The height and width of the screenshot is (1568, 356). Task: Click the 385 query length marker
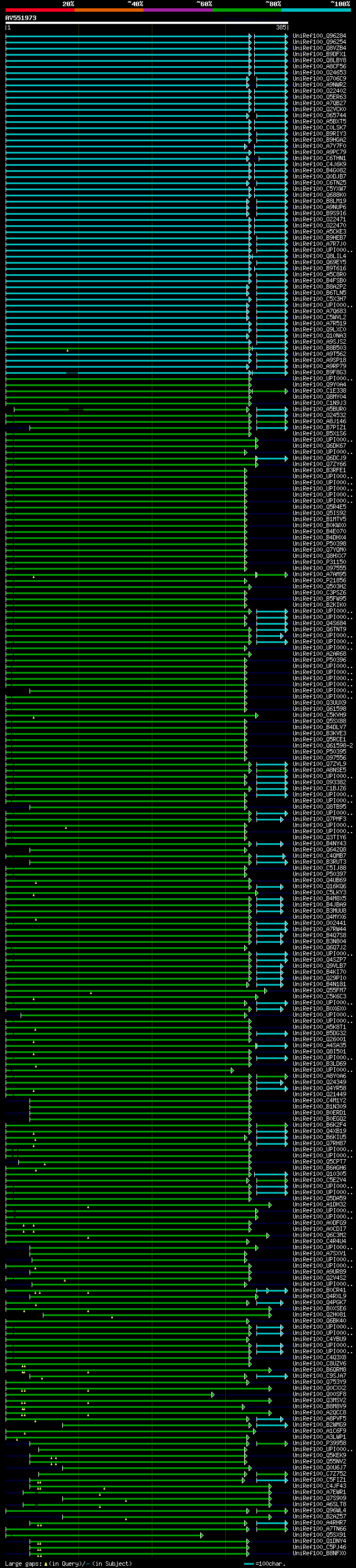click(280, 27)
